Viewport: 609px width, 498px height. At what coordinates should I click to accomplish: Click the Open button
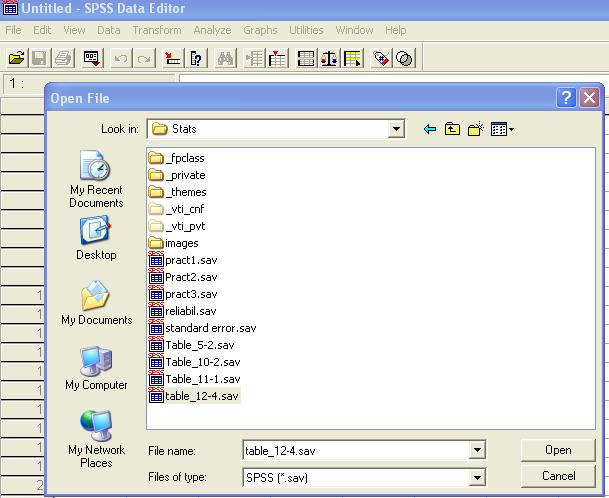[558, 450]
